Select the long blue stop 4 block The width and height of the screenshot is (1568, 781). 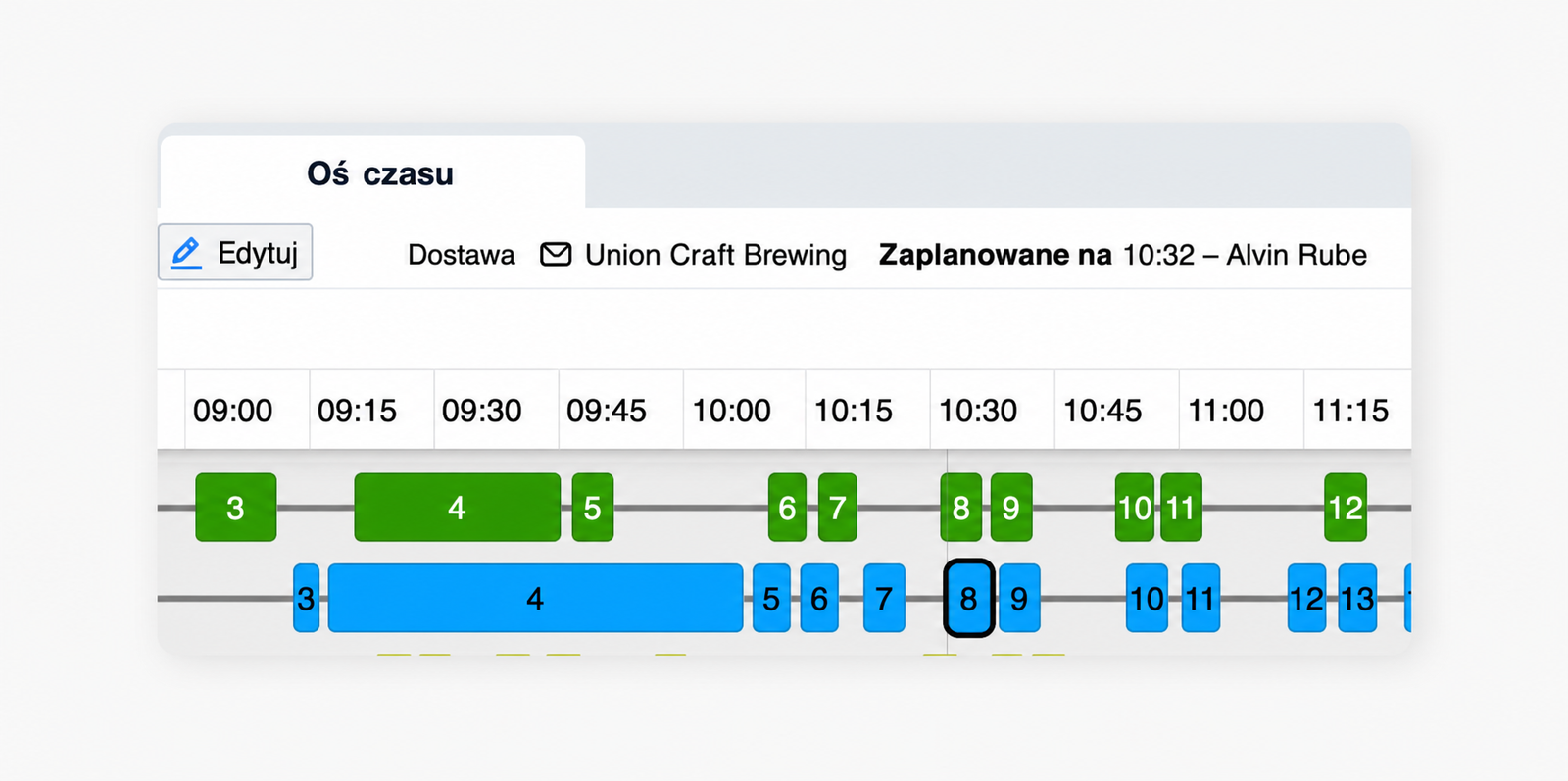click(535, 598)
